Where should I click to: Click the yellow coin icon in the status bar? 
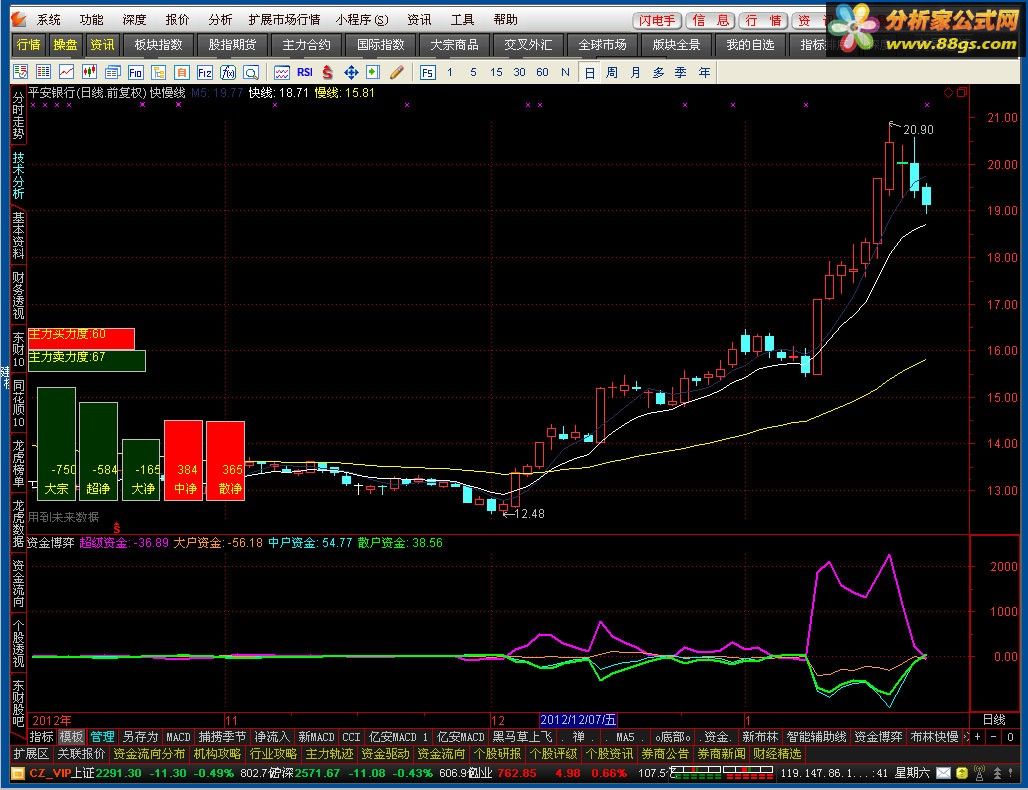point(962,773)
